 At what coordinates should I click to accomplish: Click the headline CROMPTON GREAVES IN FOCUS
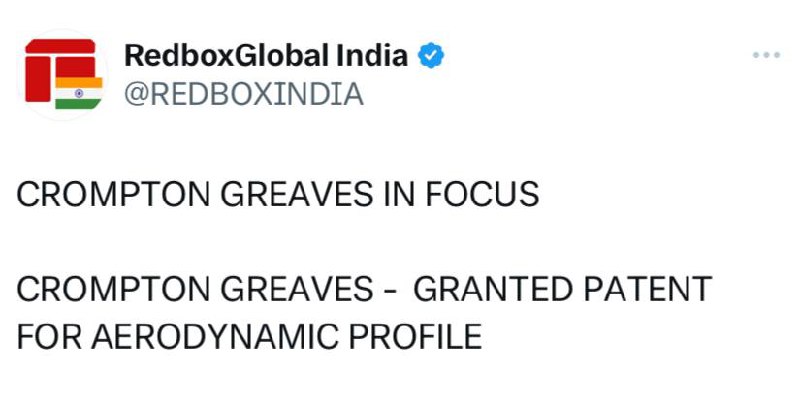pyautogui.click(x=278, y=194)
